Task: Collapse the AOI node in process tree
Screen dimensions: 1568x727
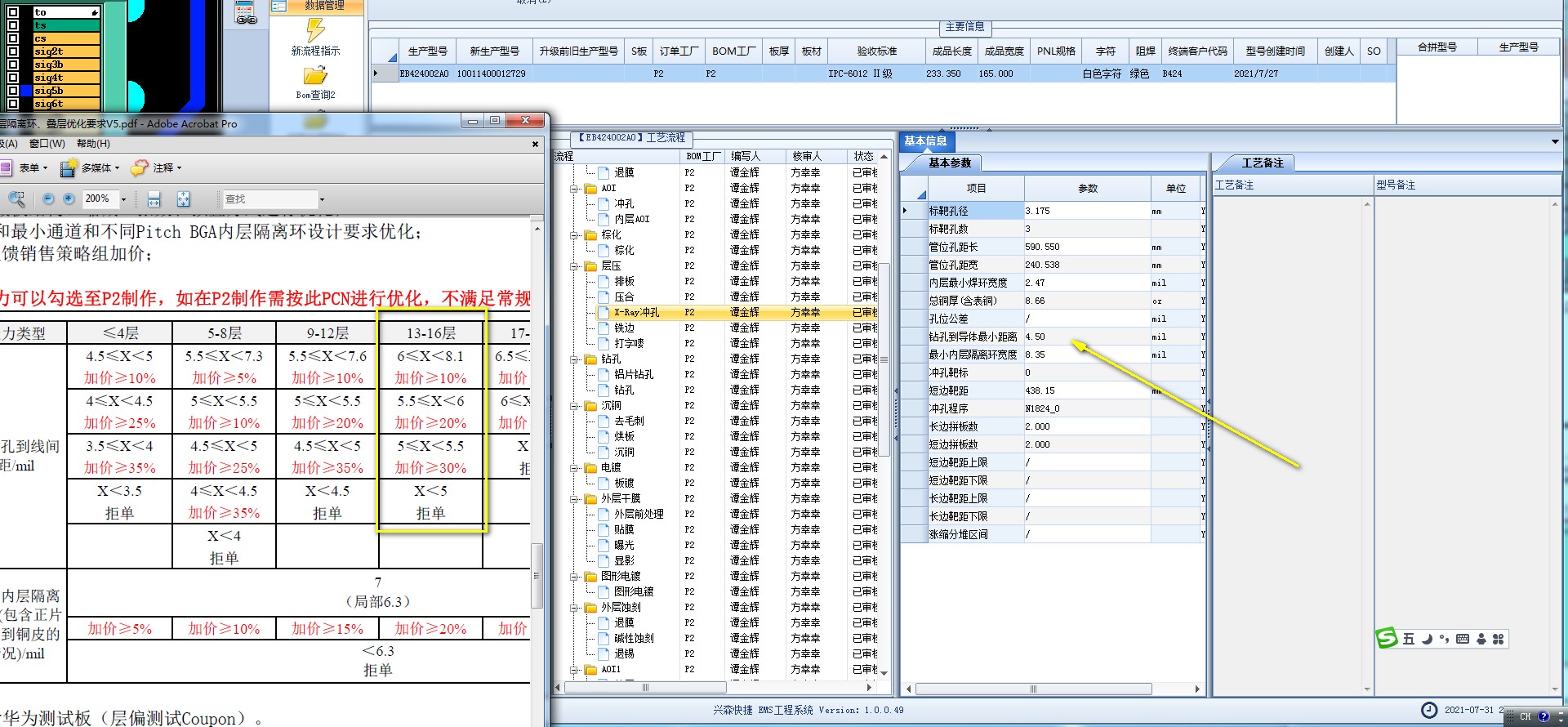Action: point(575,188)
